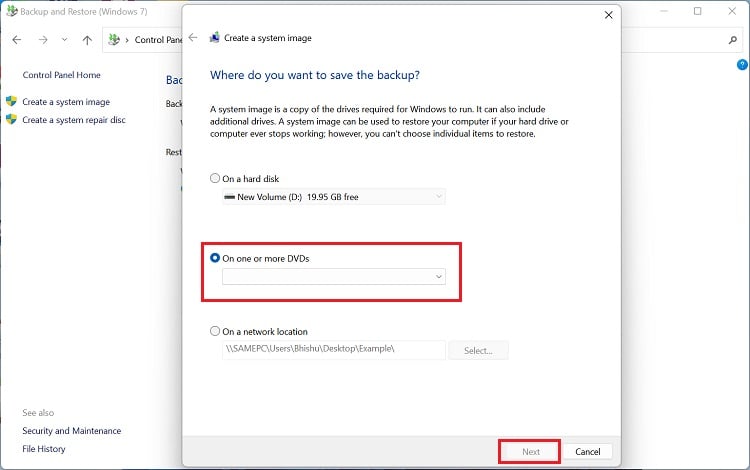Screen dimensions: 750x470
Task: Click the Control Panel back arrow
Action: point(17,40)
